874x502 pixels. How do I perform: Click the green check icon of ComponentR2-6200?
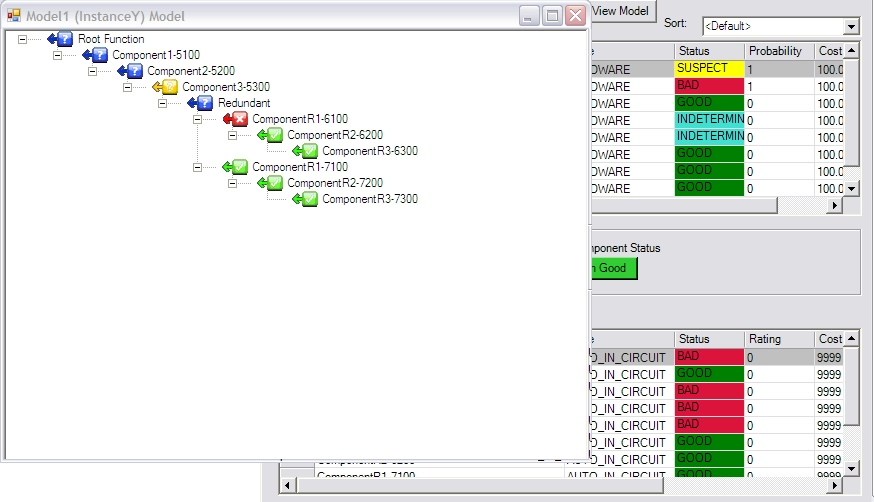pos(270,135)
